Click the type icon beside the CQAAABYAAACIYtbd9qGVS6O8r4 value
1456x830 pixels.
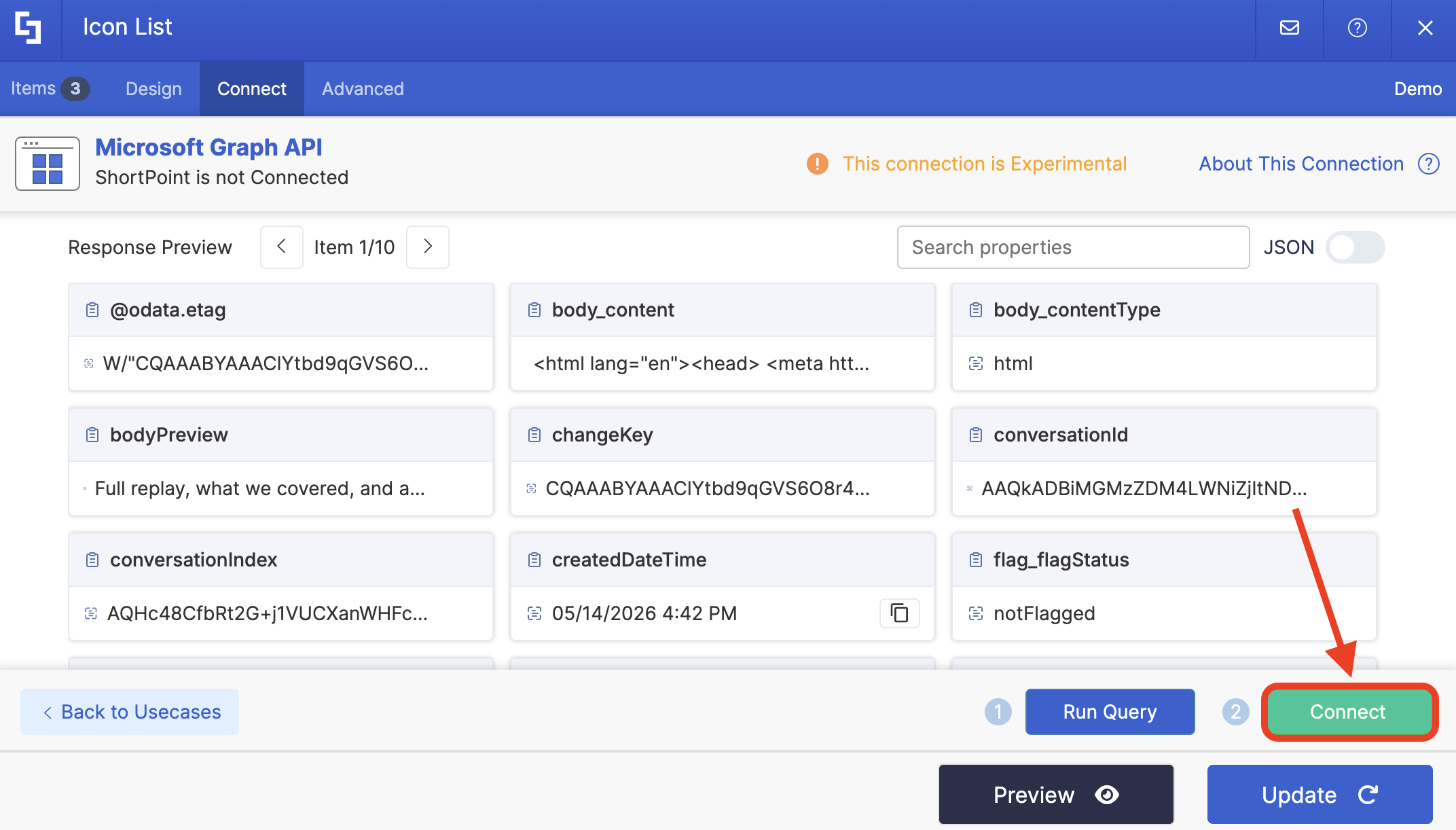click(x=532, y=488)
